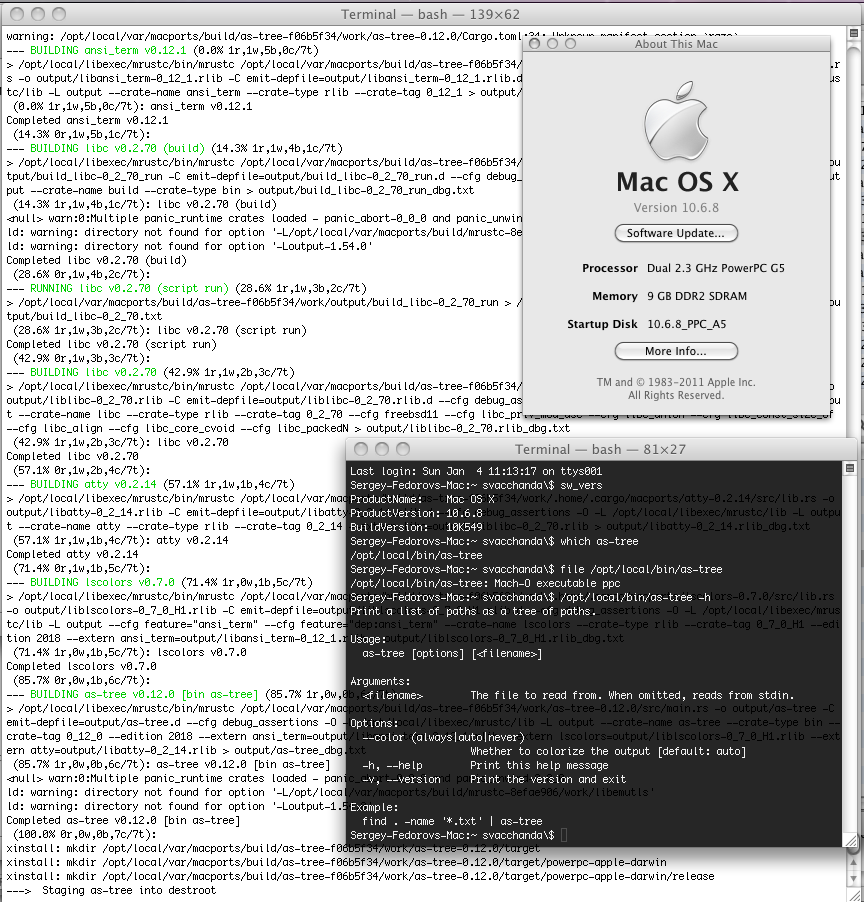The height and width of the screenshot is (902, 864).
Task: Click the title 'Terminal — bash — 81×27'
Action: (600, 449)
